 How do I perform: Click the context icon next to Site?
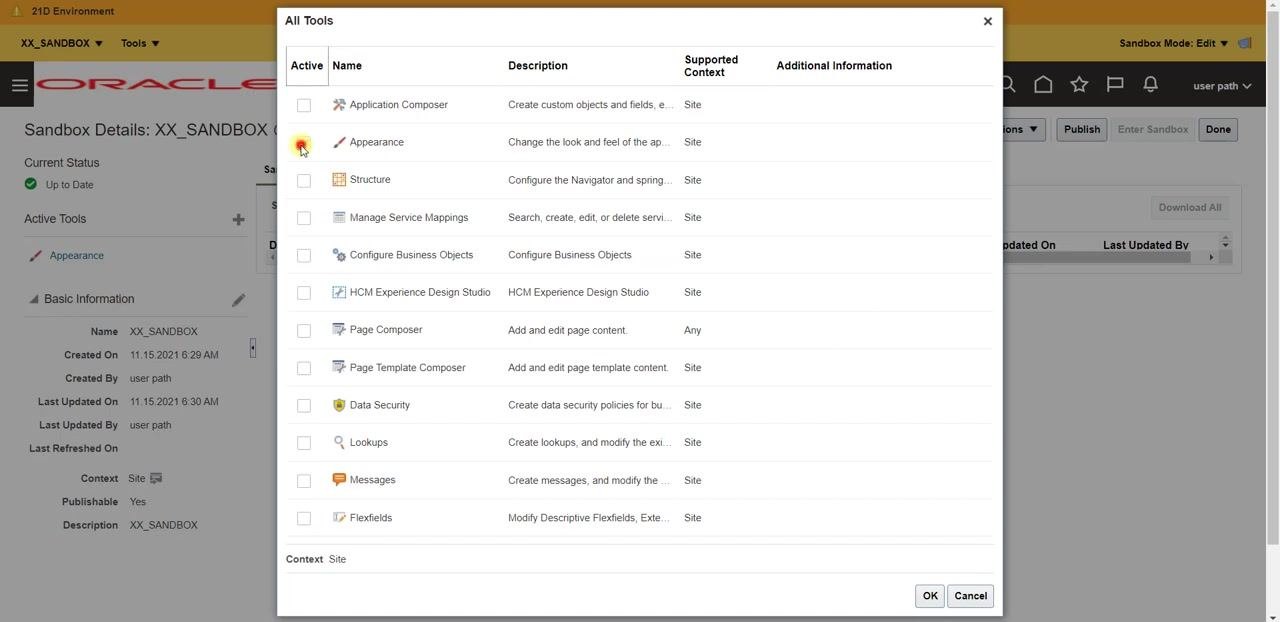(x=156, y=479)
